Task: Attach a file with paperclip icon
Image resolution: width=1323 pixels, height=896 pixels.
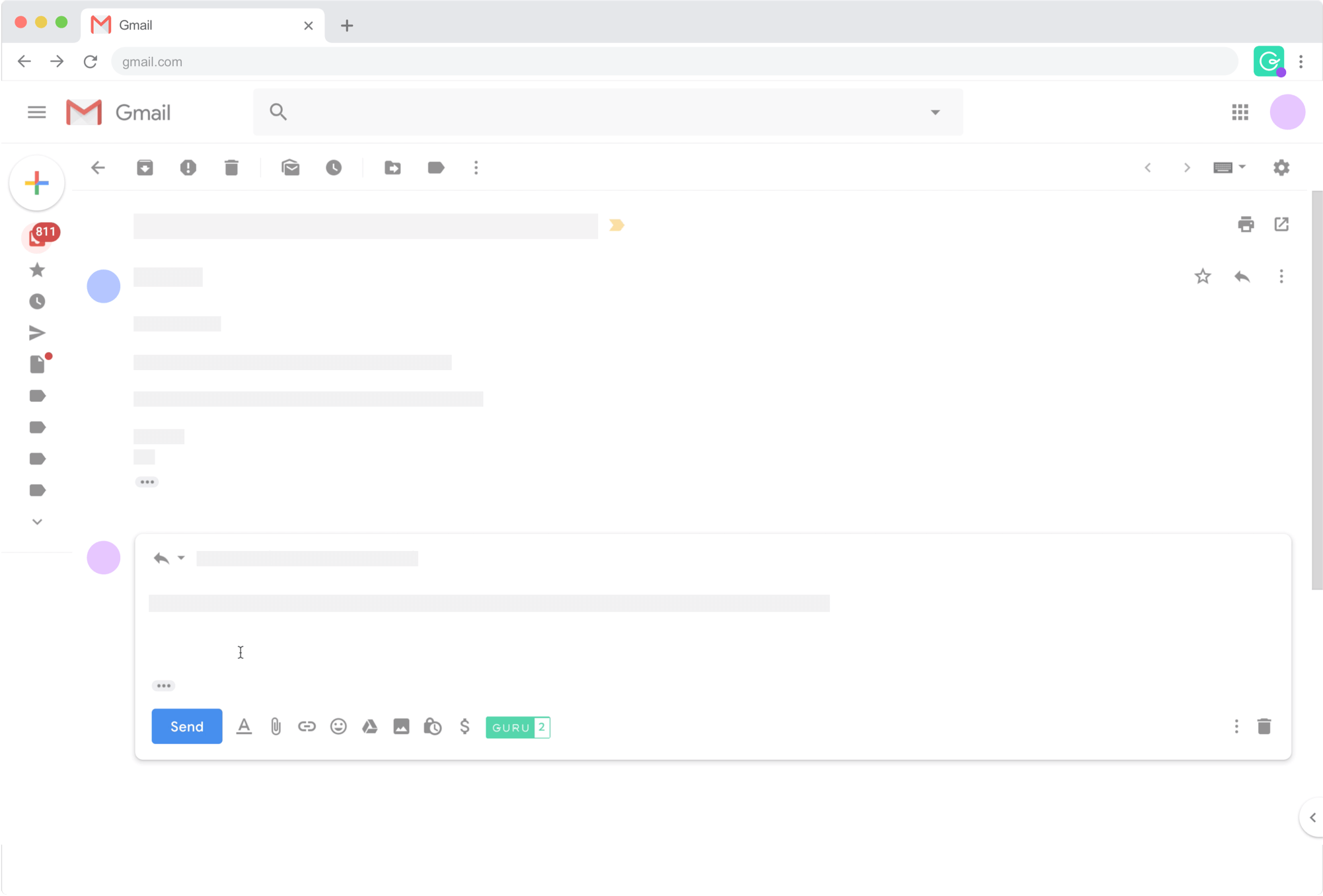Action: pyautogui.click(x=276, y=727)
